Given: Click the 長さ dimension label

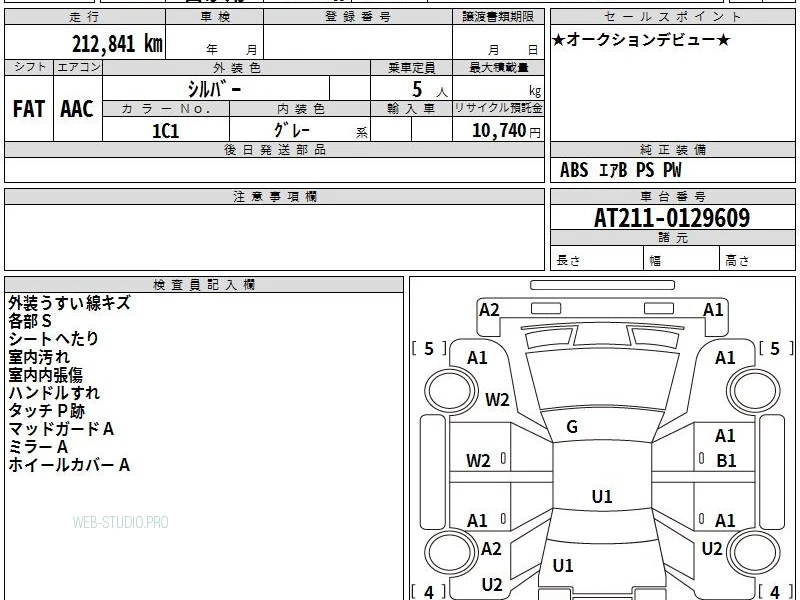Looking at the screenshot, I should [568, 260].
